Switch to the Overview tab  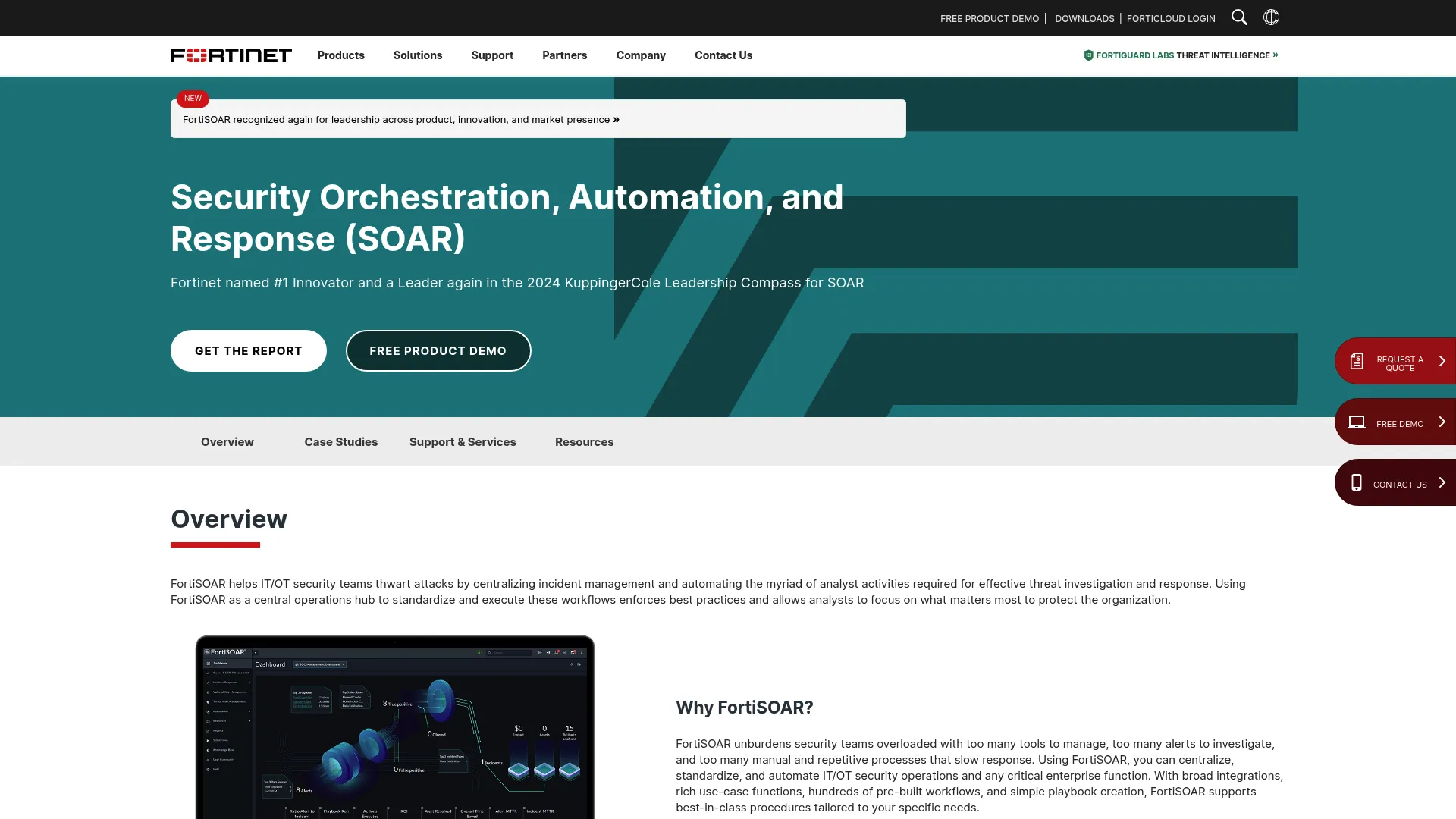pyautogui.click(x=227, y=442)
